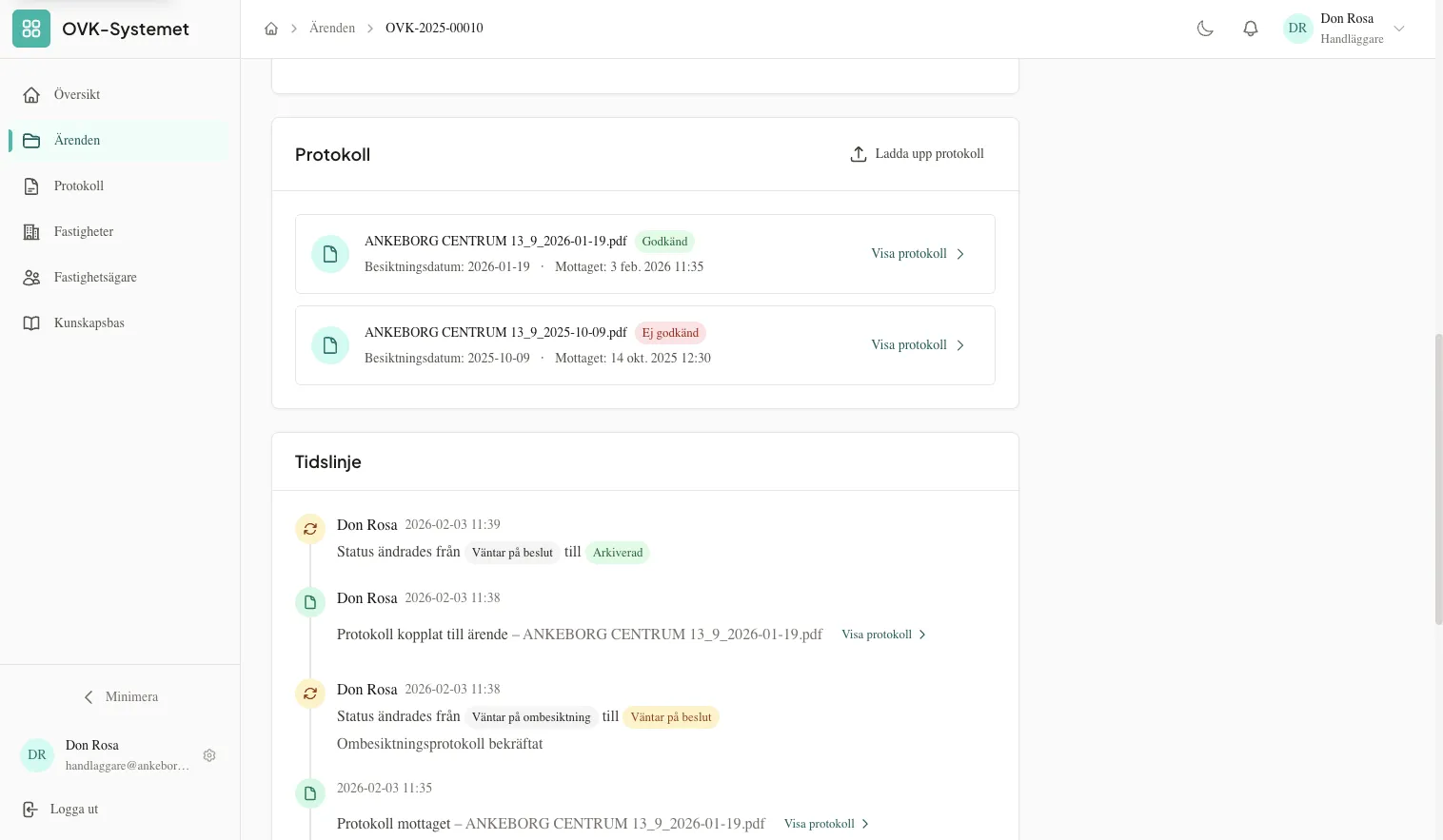Open notifications bell icon
The height and width of the screenshot is (840, 1443).
pyautogui.click(x=1251, y=29)
